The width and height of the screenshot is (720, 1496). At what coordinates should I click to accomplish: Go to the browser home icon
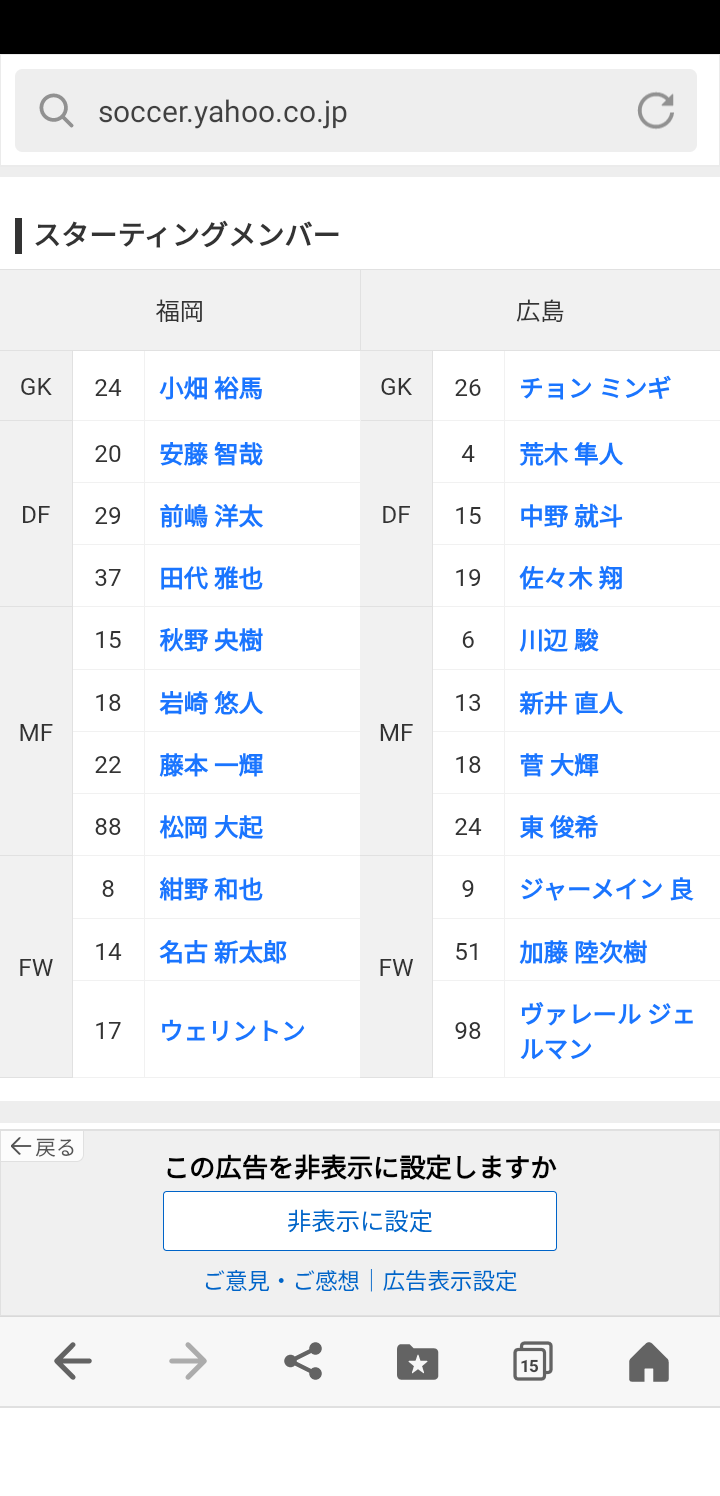coord(648,1361)
